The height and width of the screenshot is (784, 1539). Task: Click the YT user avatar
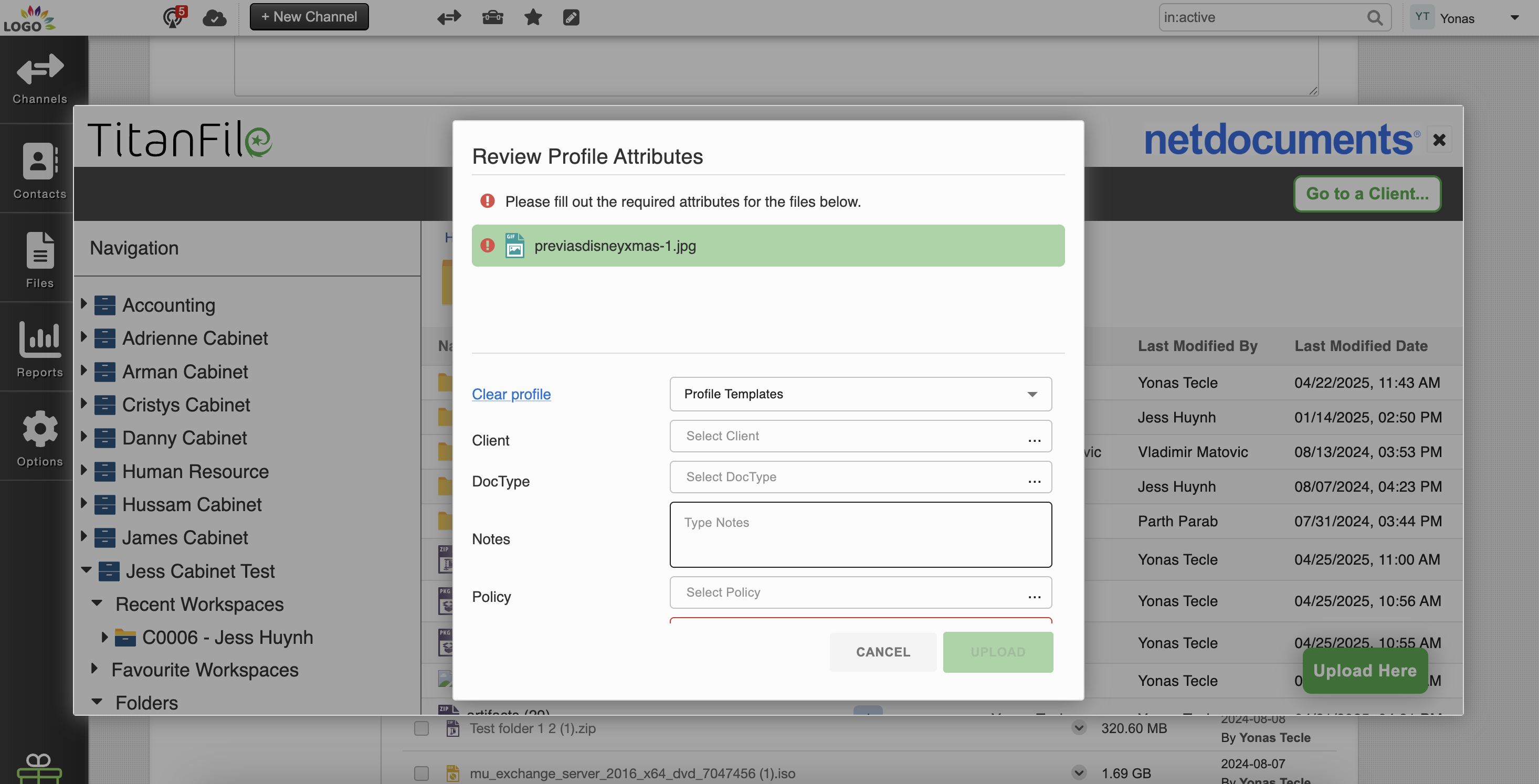(x=1422, y=17)
